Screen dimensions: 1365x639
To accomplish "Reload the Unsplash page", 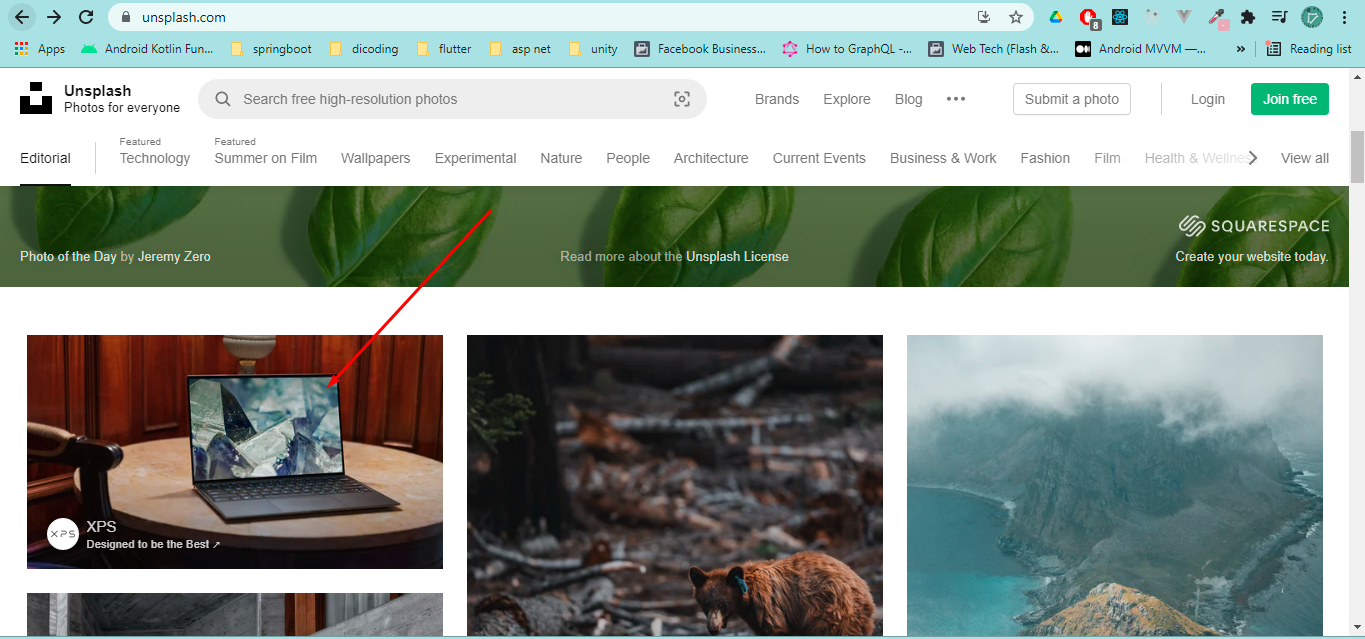I will (x=86, y=17).
